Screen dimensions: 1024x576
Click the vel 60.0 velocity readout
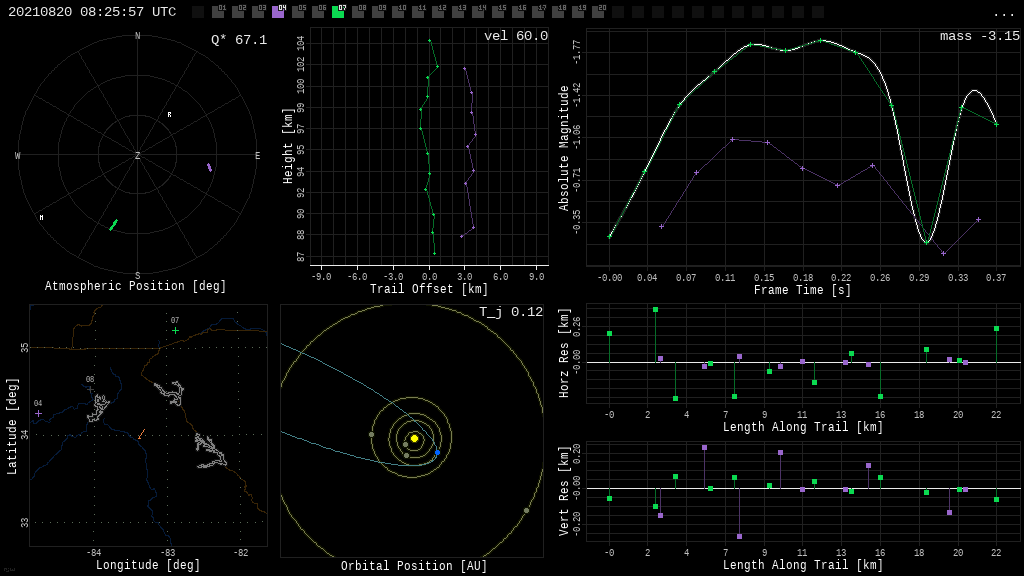[x=515, y=36]
